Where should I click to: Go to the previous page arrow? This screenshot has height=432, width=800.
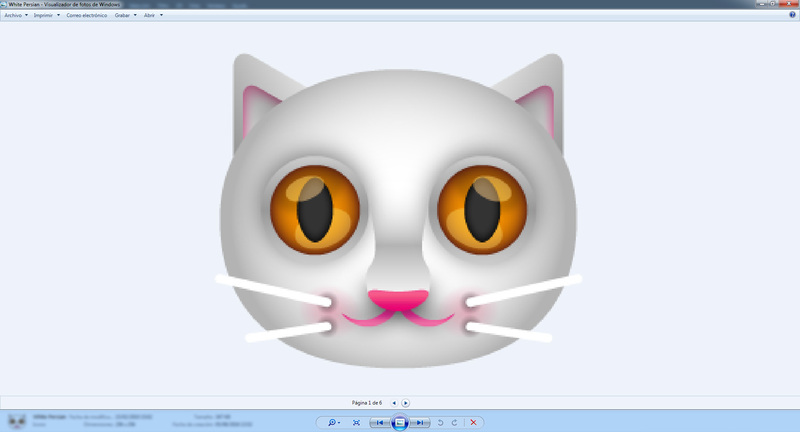pos(394,403)
